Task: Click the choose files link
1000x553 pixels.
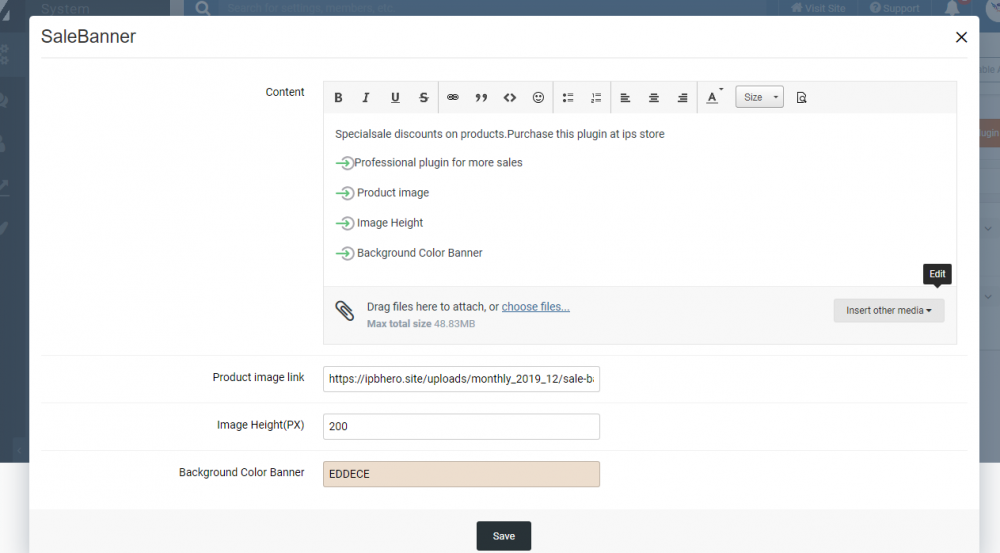Action: pyautogui.click(x=535, y=307)
